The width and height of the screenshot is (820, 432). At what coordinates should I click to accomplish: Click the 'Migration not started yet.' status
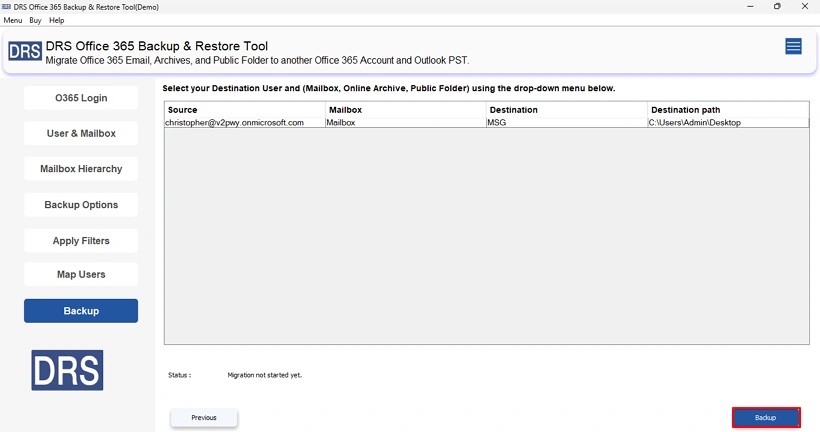click(x=265, y=375)
